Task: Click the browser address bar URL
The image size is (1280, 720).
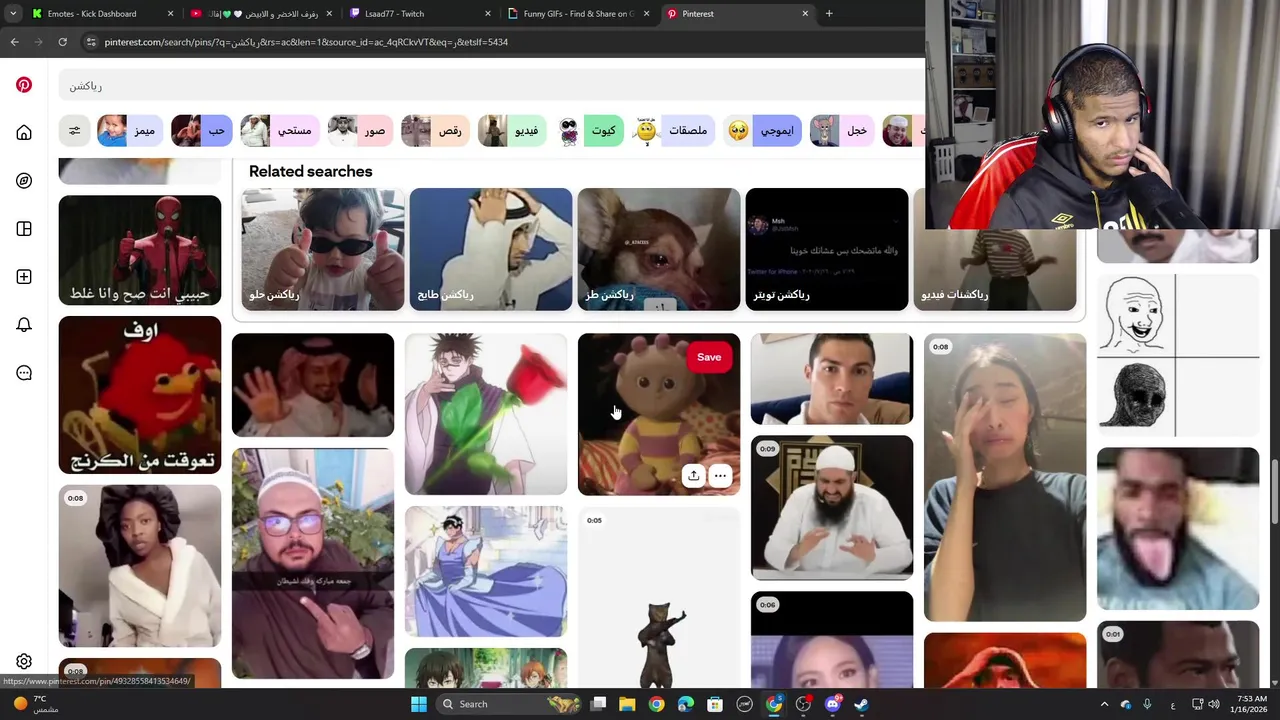Action: [306, 42]
